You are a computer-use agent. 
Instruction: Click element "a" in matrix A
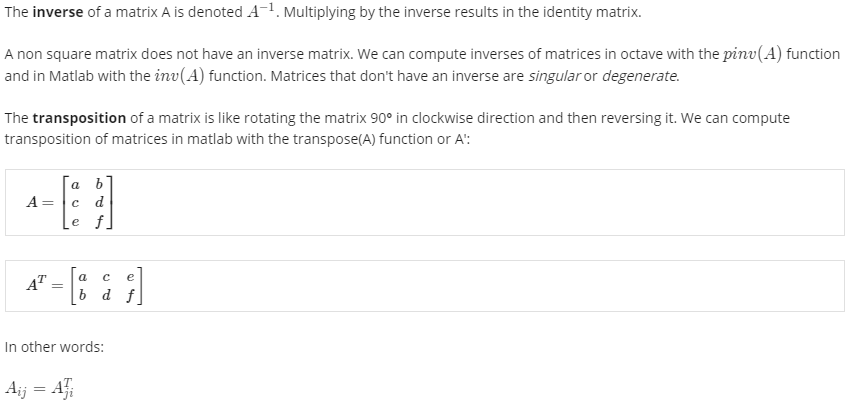(75, 186)
